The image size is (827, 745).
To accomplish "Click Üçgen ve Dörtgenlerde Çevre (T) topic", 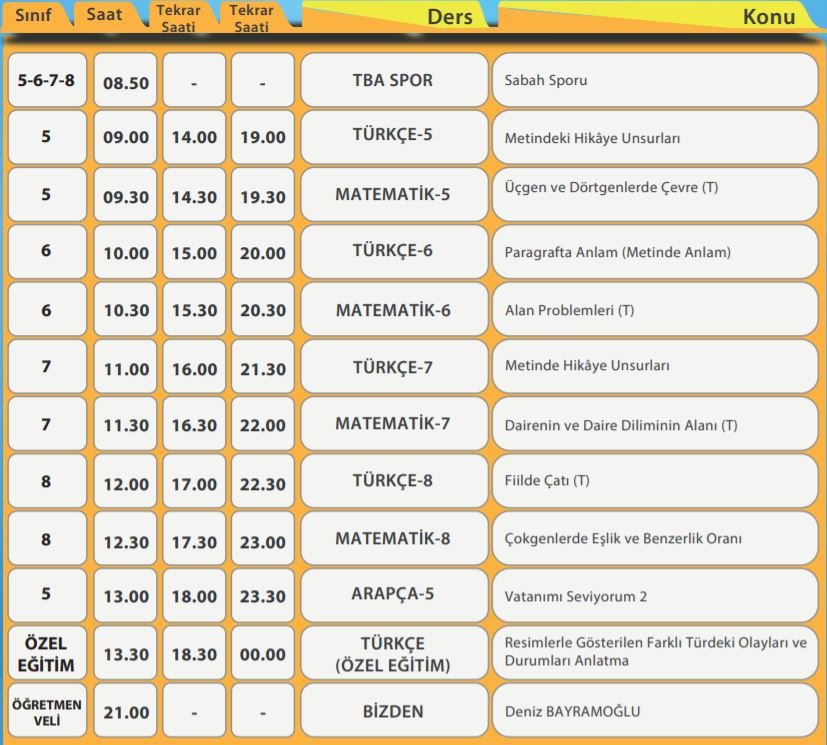I will click(655, 195).
